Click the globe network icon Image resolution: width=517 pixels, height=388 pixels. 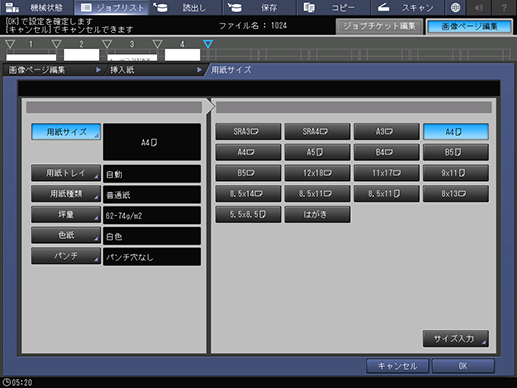456,7
